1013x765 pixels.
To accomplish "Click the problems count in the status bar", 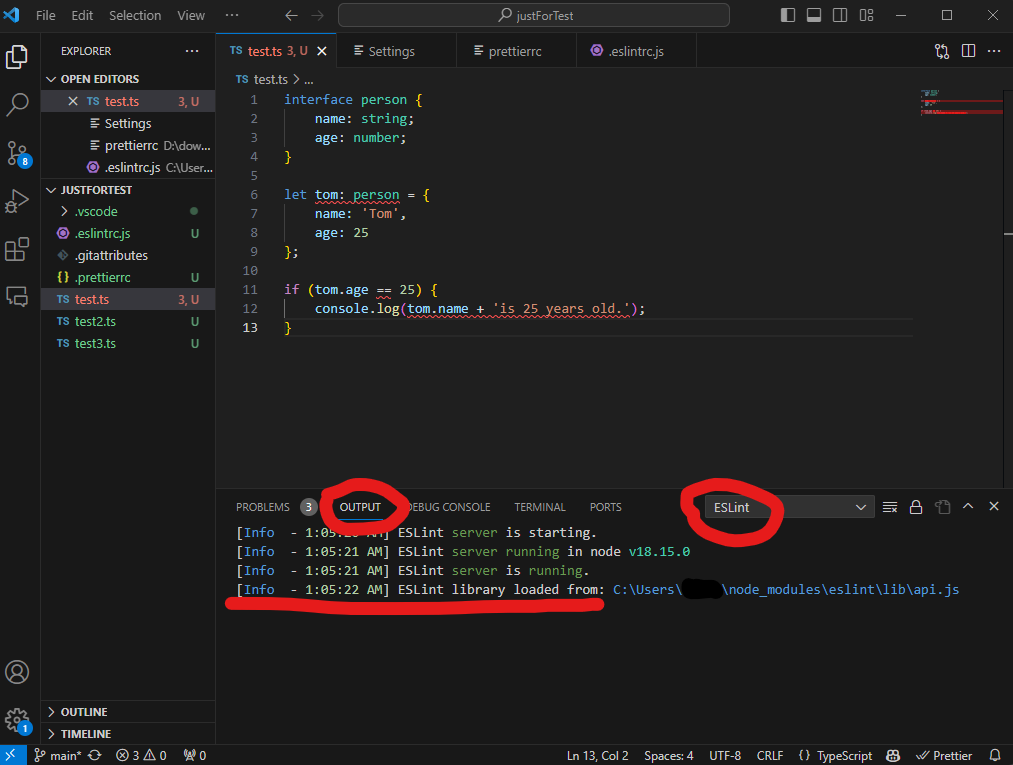I will pos(141,755).
